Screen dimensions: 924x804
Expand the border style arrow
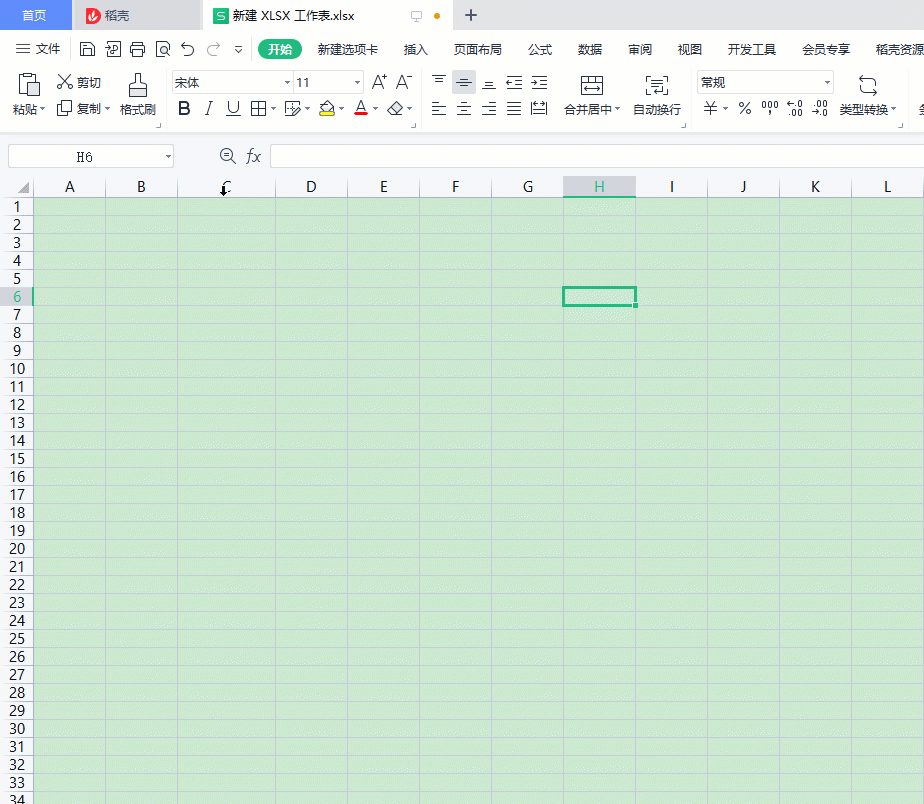click(x=273, y=109)
